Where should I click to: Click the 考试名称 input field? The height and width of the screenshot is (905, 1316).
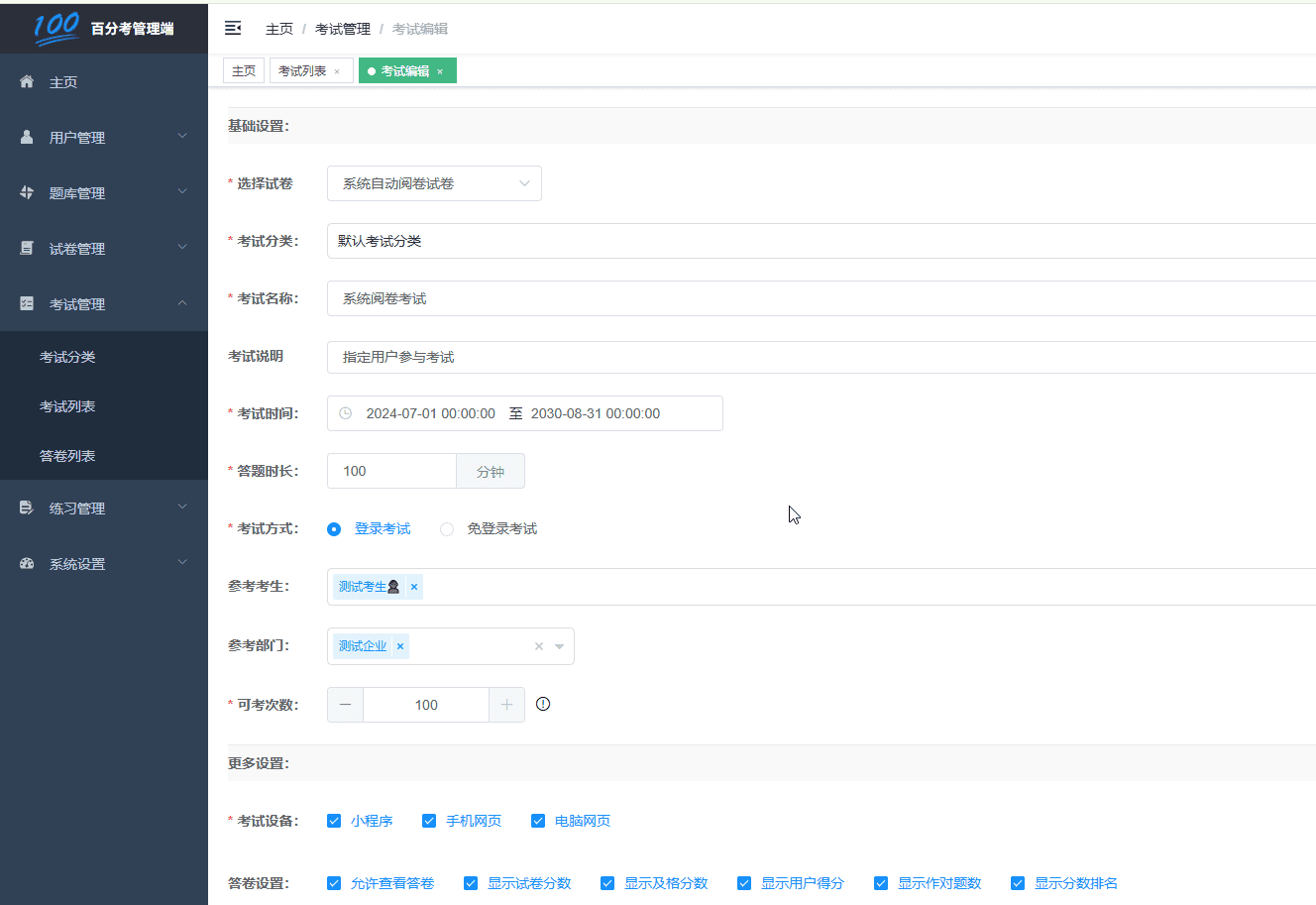point(595,298)
